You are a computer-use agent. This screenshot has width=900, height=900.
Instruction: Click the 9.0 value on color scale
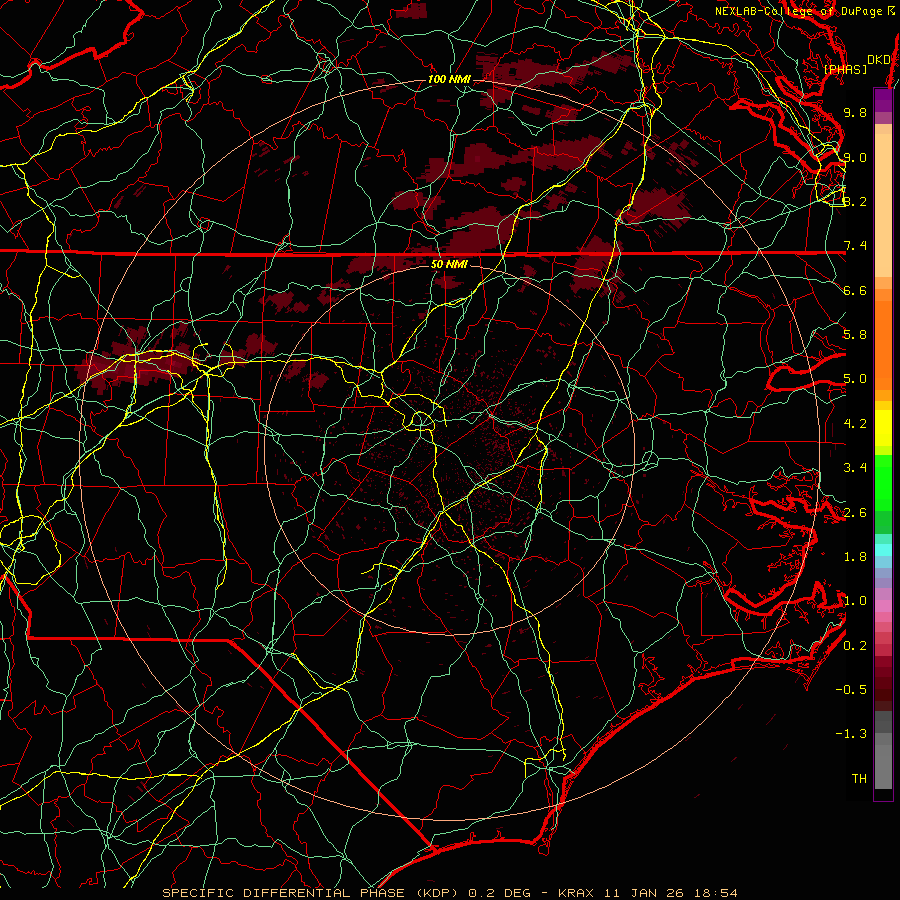pos(855,157)
